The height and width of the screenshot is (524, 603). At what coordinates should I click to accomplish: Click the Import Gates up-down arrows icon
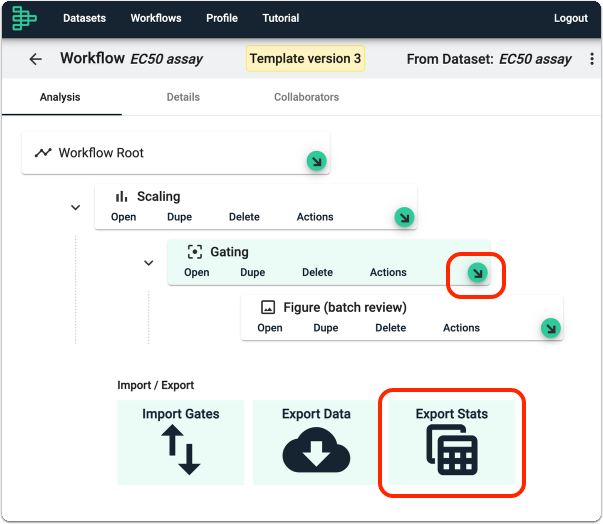coord(181,450)
